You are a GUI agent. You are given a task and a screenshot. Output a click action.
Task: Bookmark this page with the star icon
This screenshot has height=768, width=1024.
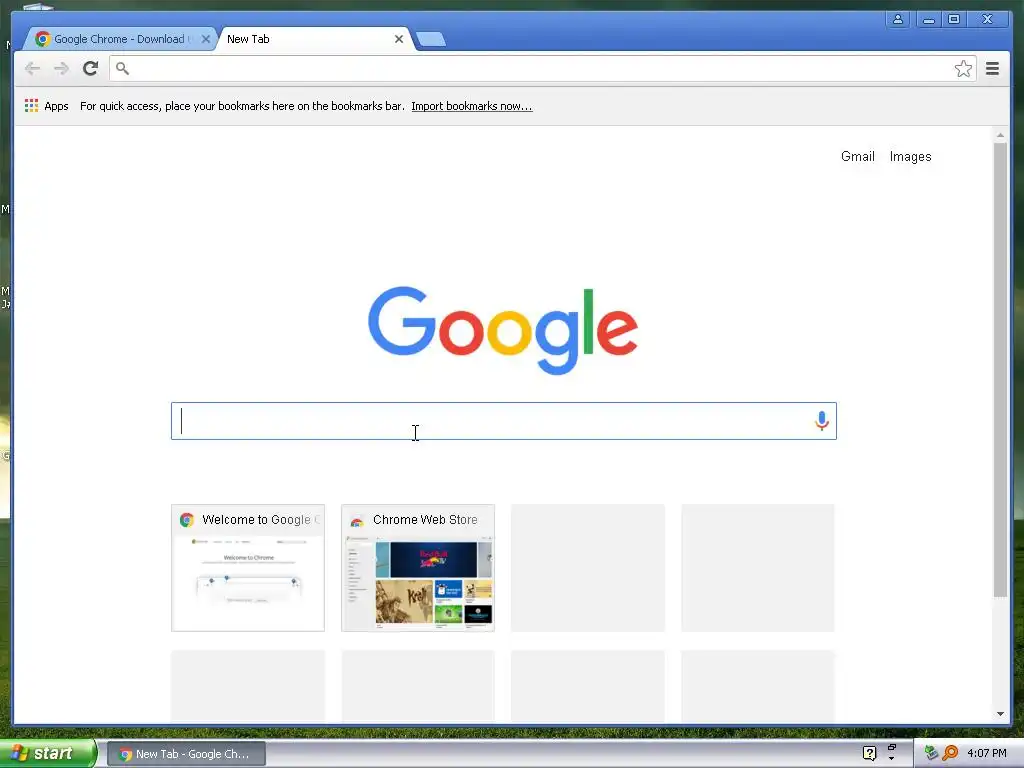tap(963, 69)
